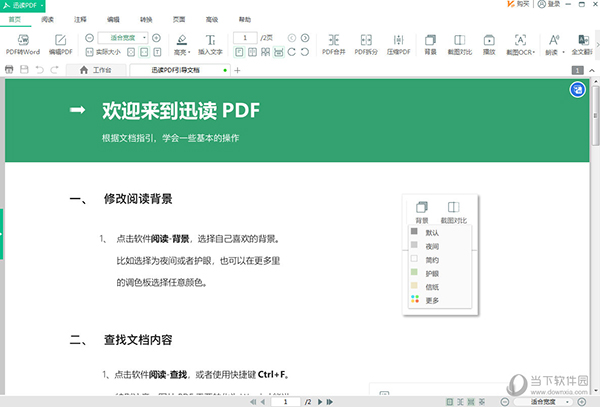
Task: Rotate page clockwise
Action: click(x=292, y=52)
